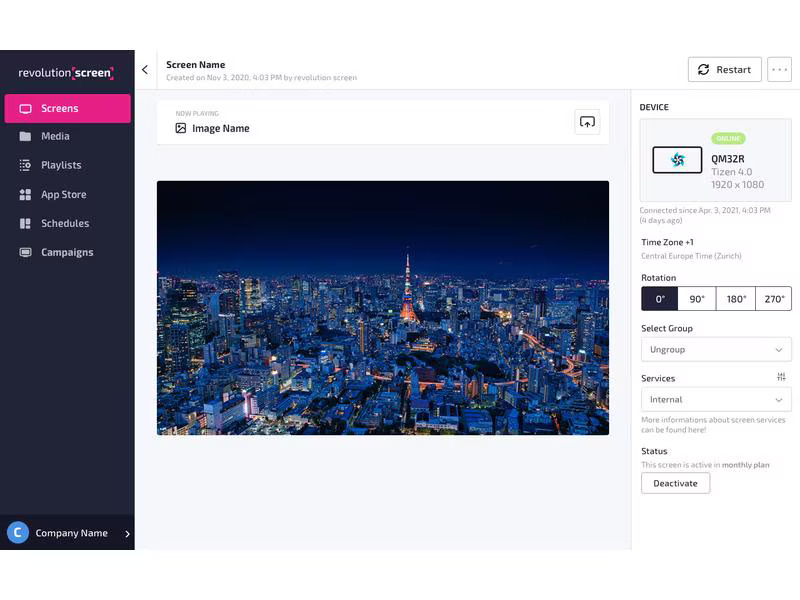Viewport: 800px width, 600px height.
Task: Open the App Store section
Action: pyautogui.click(x=67, y=194)
